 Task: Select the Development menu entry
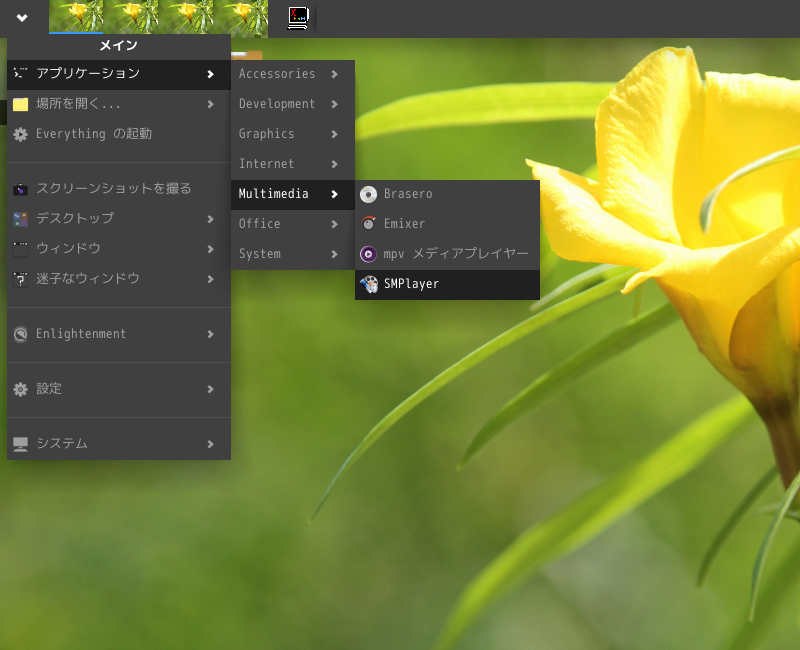[277, 104]
